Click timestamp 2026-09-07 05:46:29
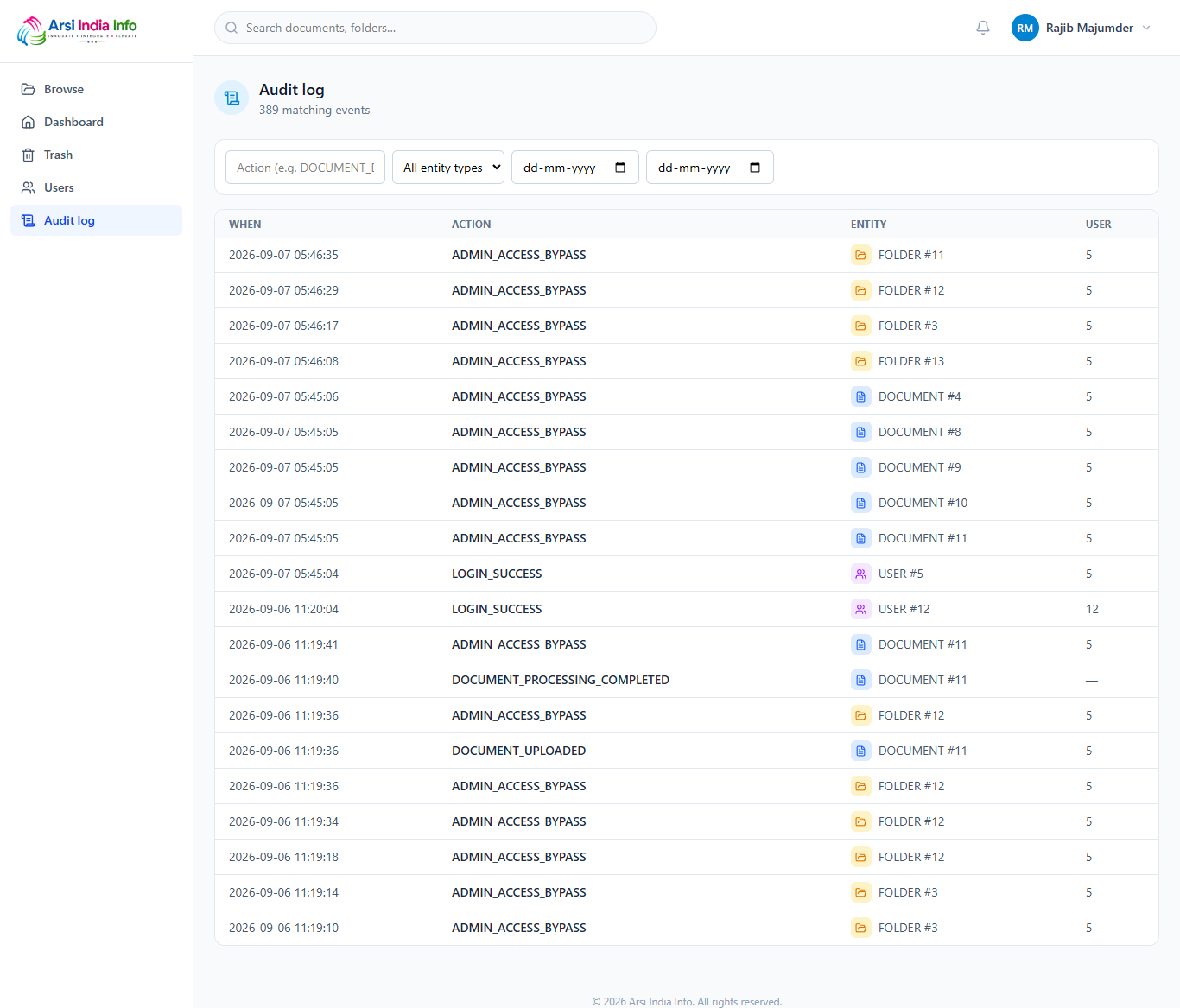The height and width of the screenshot is (1008, 1180). point(283,290)
